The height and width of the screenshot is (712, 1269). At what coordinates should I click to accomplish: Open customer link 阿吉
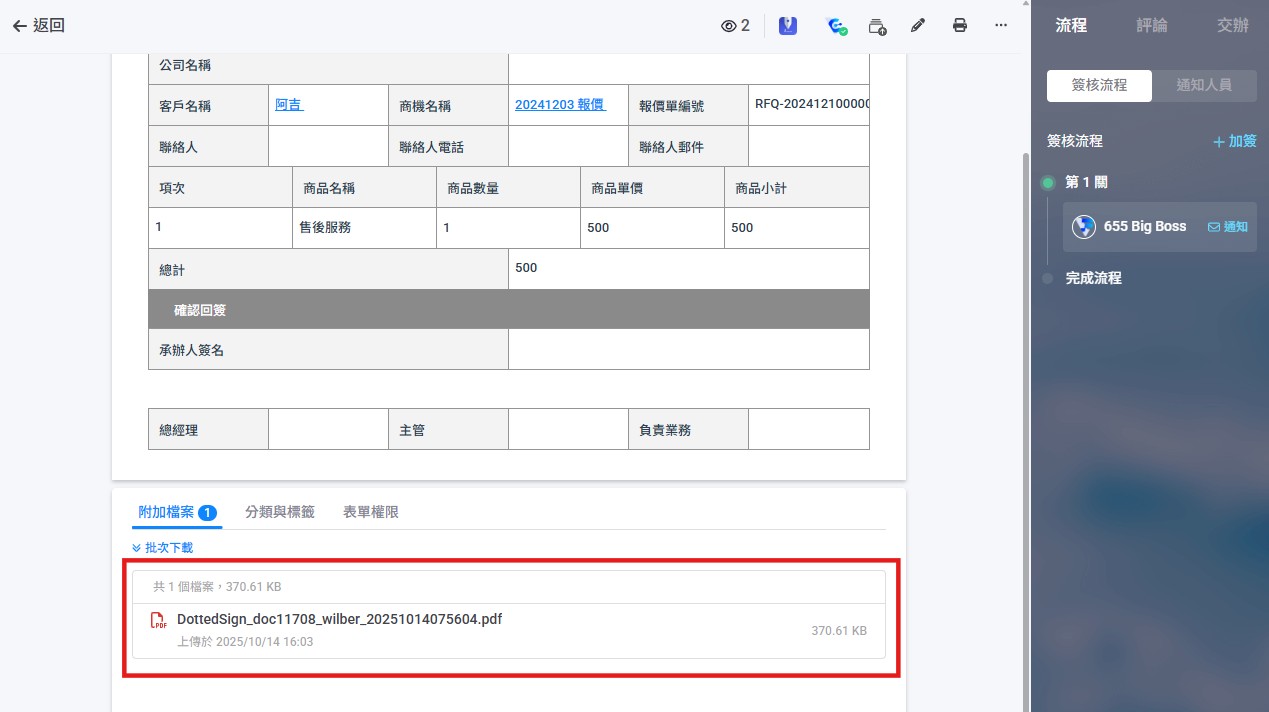[x=288, y=104]
